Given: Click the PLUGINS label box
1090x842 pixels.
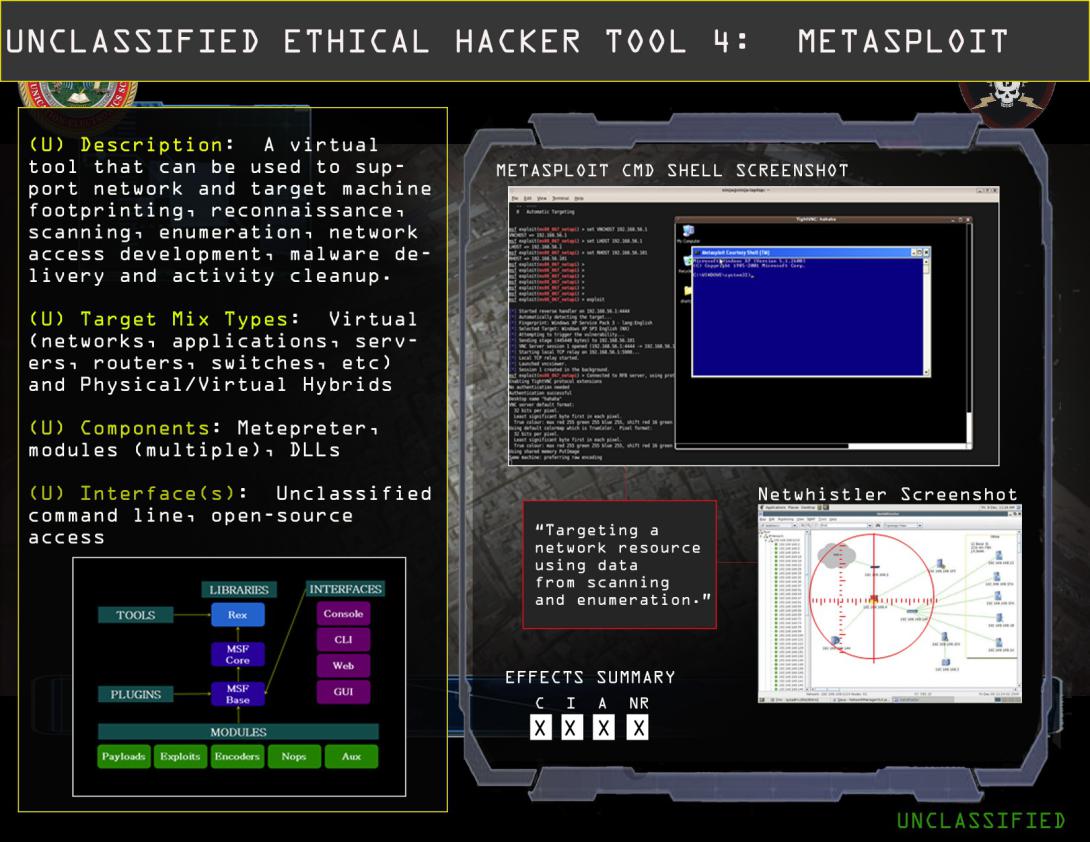Looking at the screenshot, I should 136,695.
